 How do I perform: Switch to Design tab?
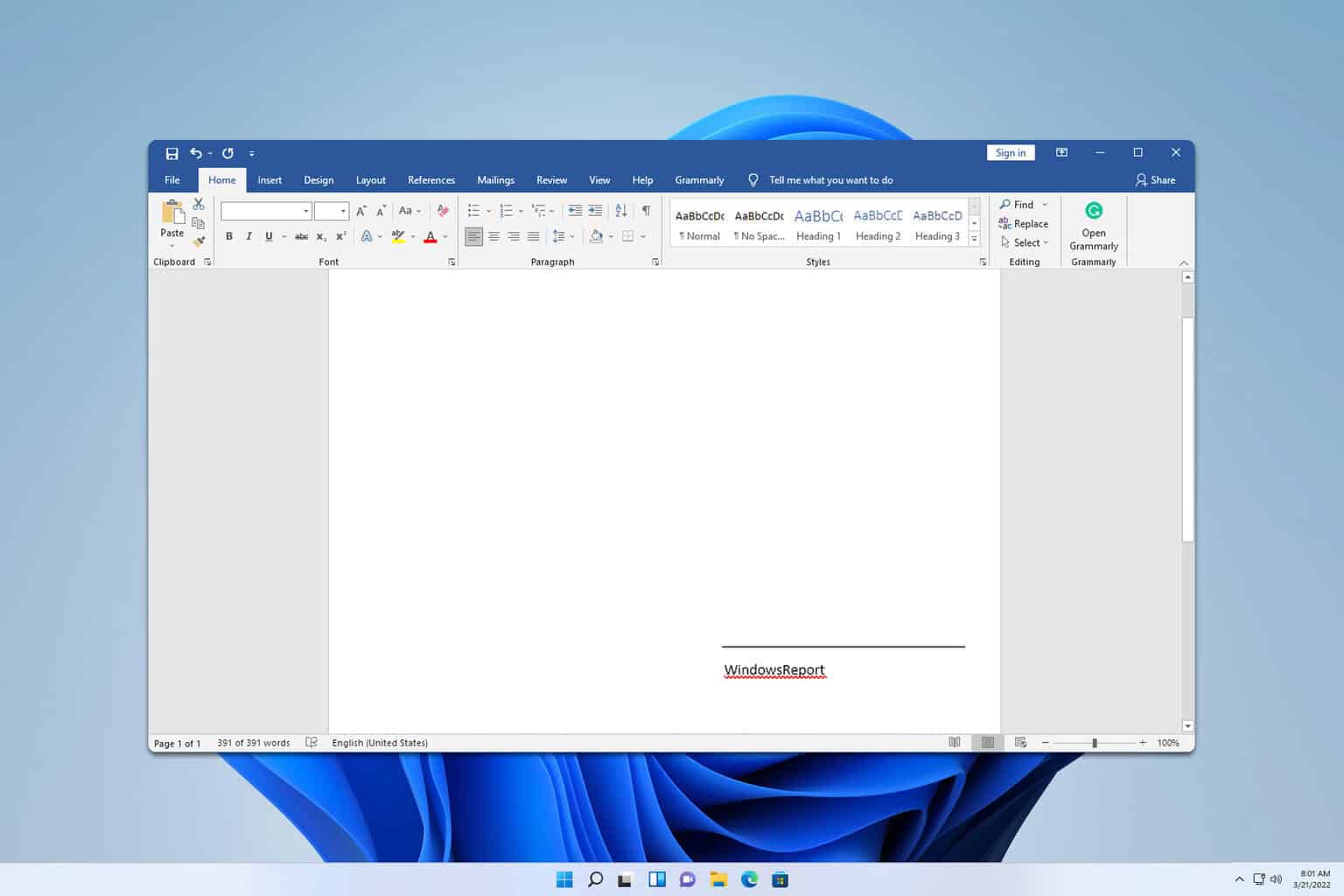[318, 180]
